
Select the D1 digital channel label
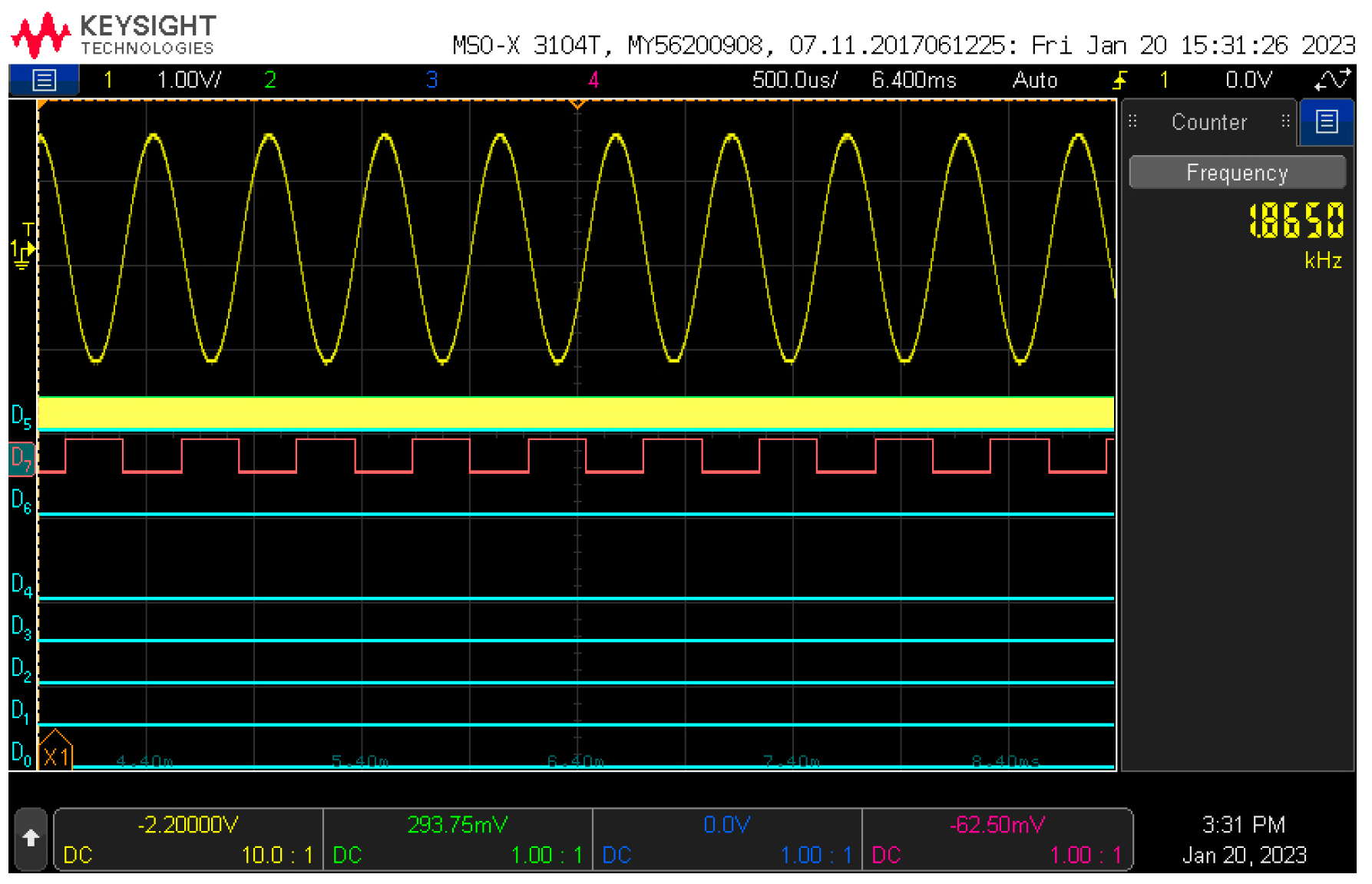(x=21, y=711)
